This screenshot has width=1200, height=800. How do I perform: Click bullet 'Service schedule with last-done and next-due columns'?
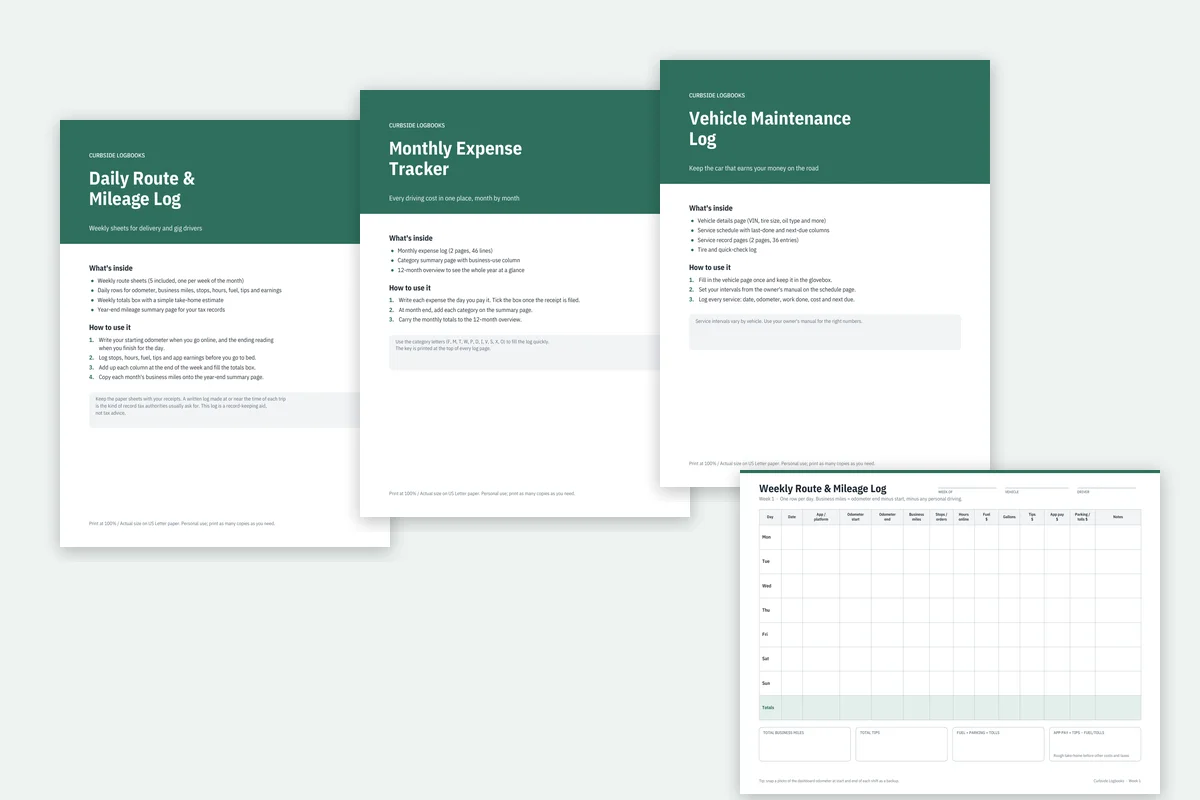763,230
